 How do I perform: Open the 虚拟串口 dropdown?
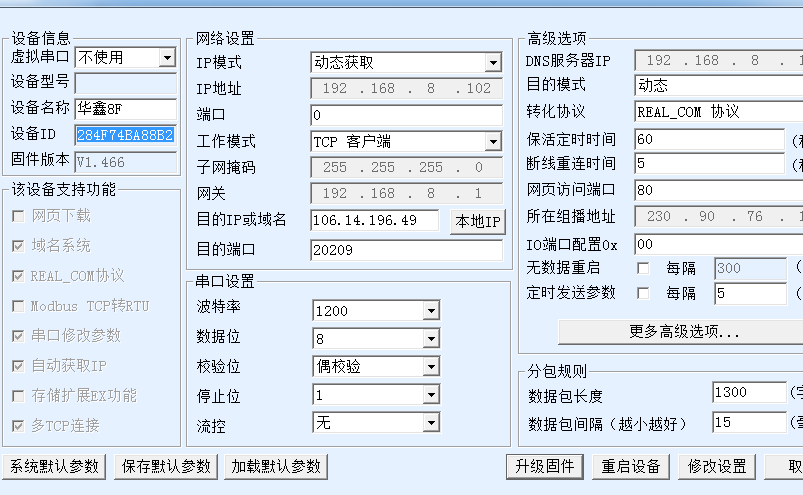(x=167, y=58)
